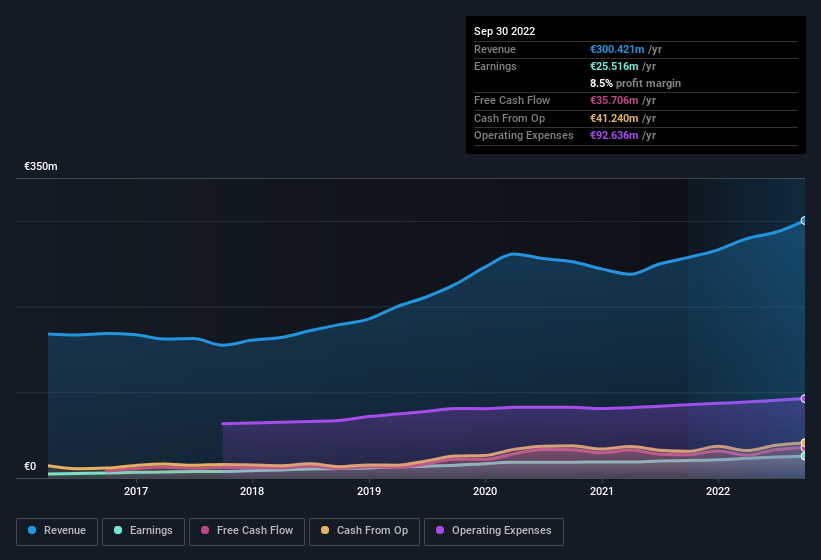821x560 pixels.
Task: Click the €92.636m operating expenses value
Action: pos(614,136)
